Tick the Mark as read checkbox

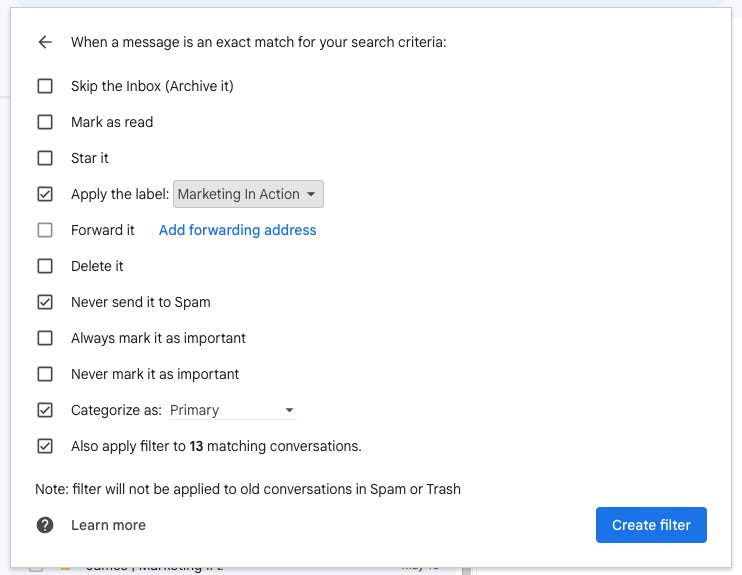coord(45,122)
